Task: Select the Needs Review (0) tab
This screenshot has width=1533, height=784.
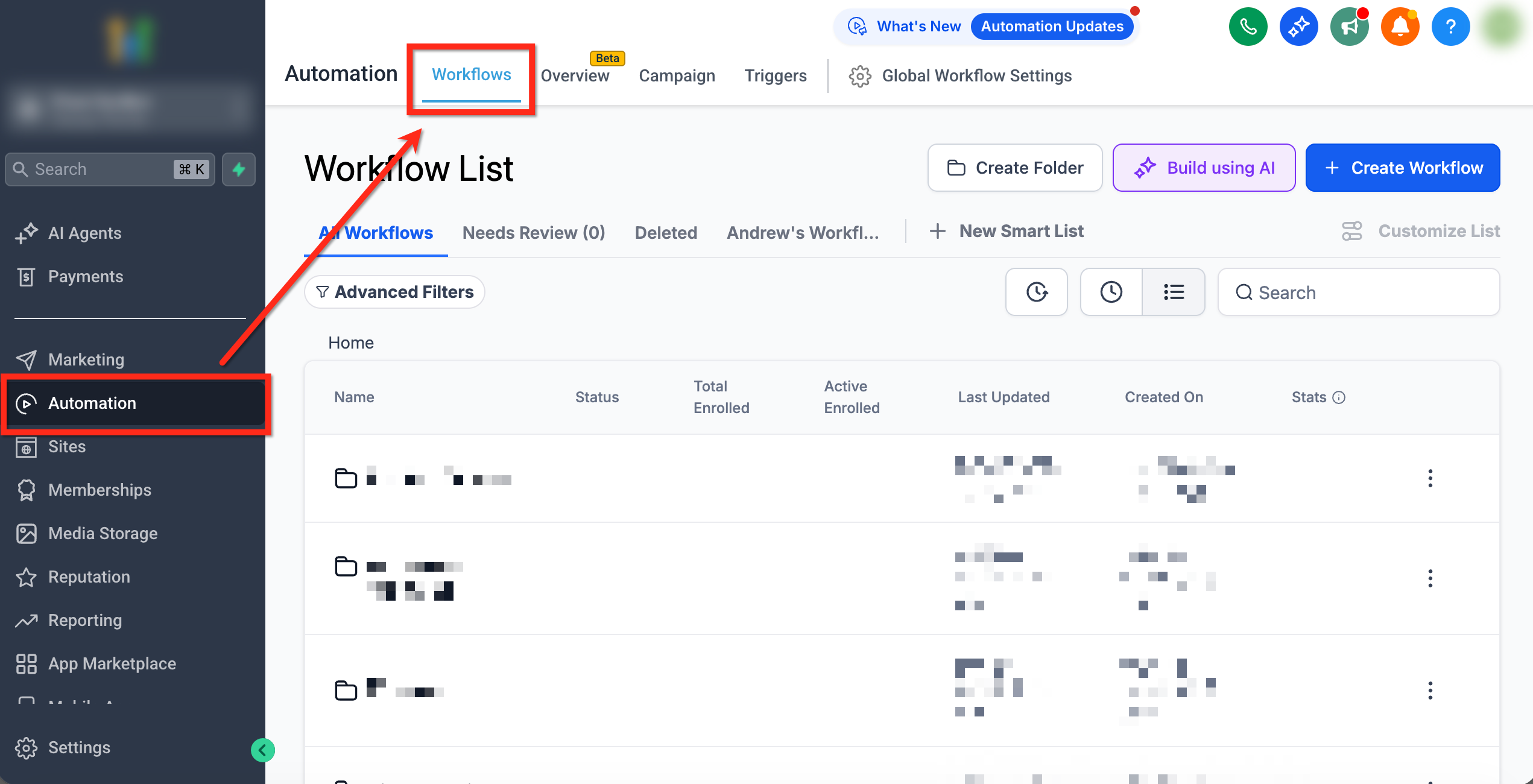Action: (x=534, y=233)
